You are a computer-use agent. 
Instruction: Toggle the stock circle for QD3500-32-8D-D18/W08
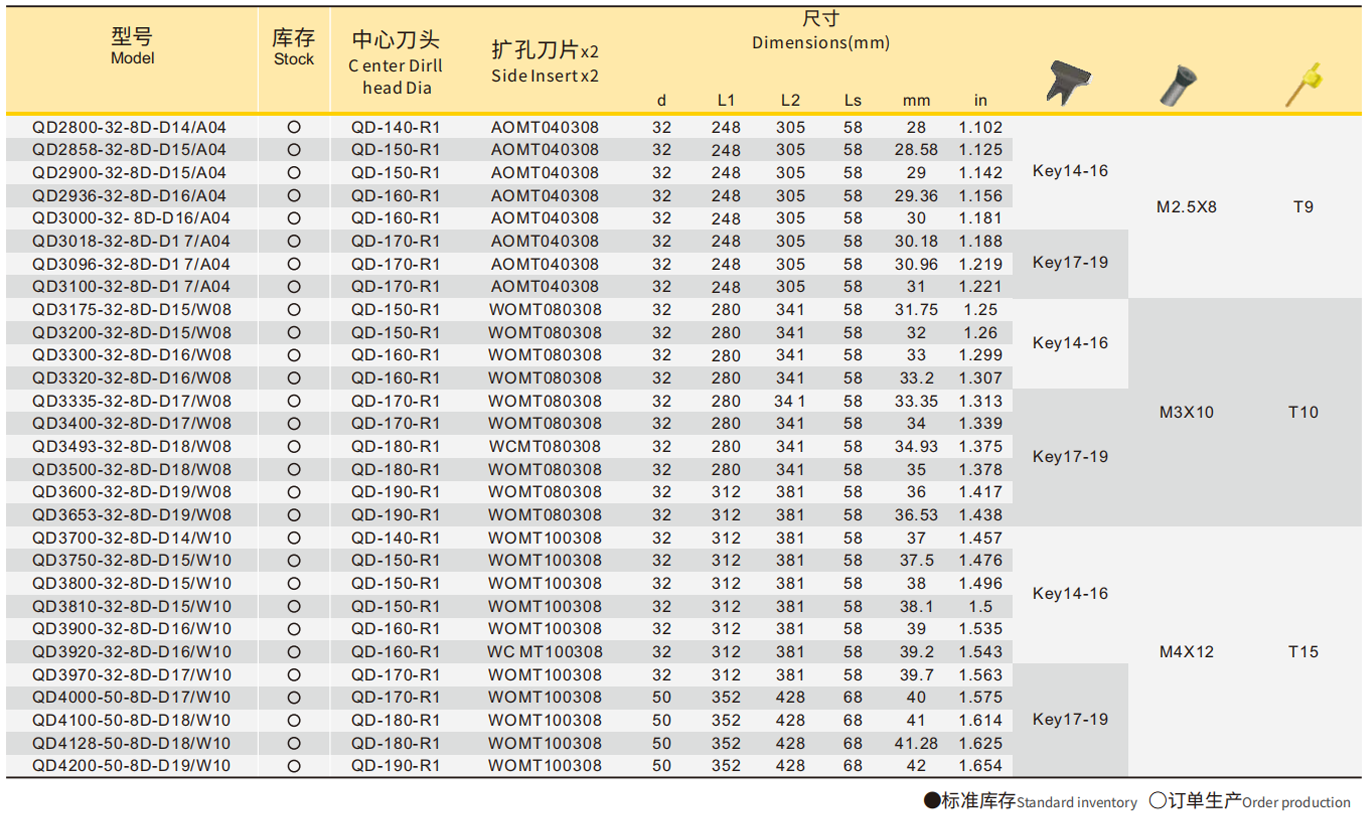293,468
